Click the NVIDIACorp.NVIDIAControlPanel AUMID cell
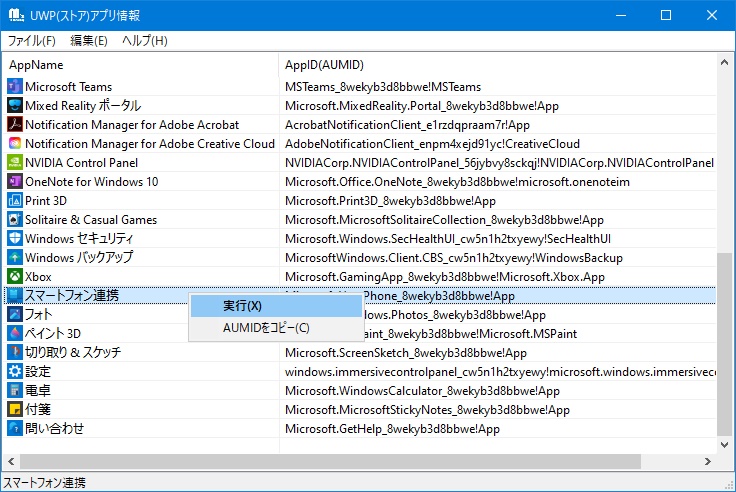Screen dimensions: 736x492 click(x=499, y=163)
